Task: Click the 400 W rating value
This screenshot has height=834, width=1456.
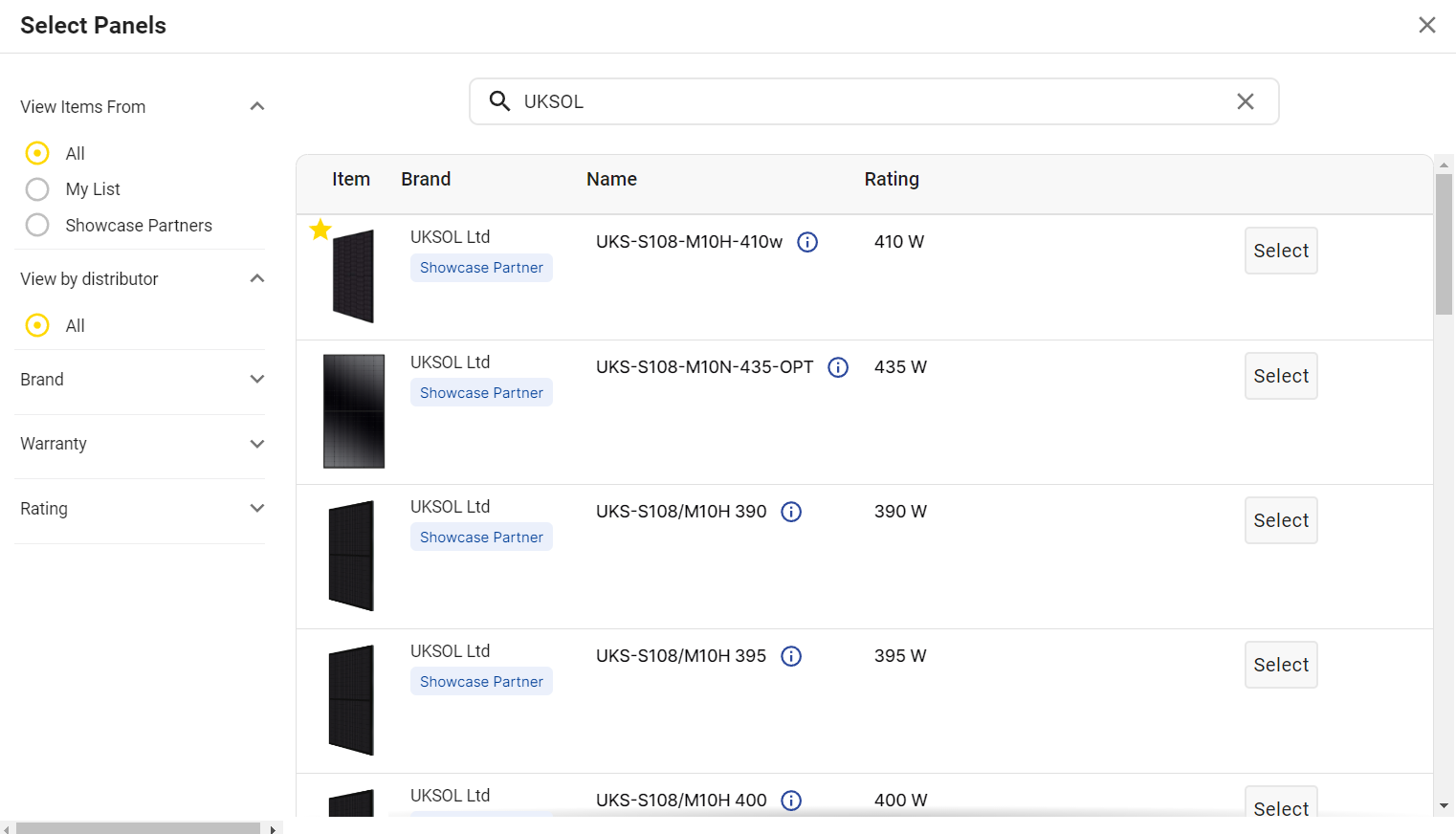Action: click(900, 801)
